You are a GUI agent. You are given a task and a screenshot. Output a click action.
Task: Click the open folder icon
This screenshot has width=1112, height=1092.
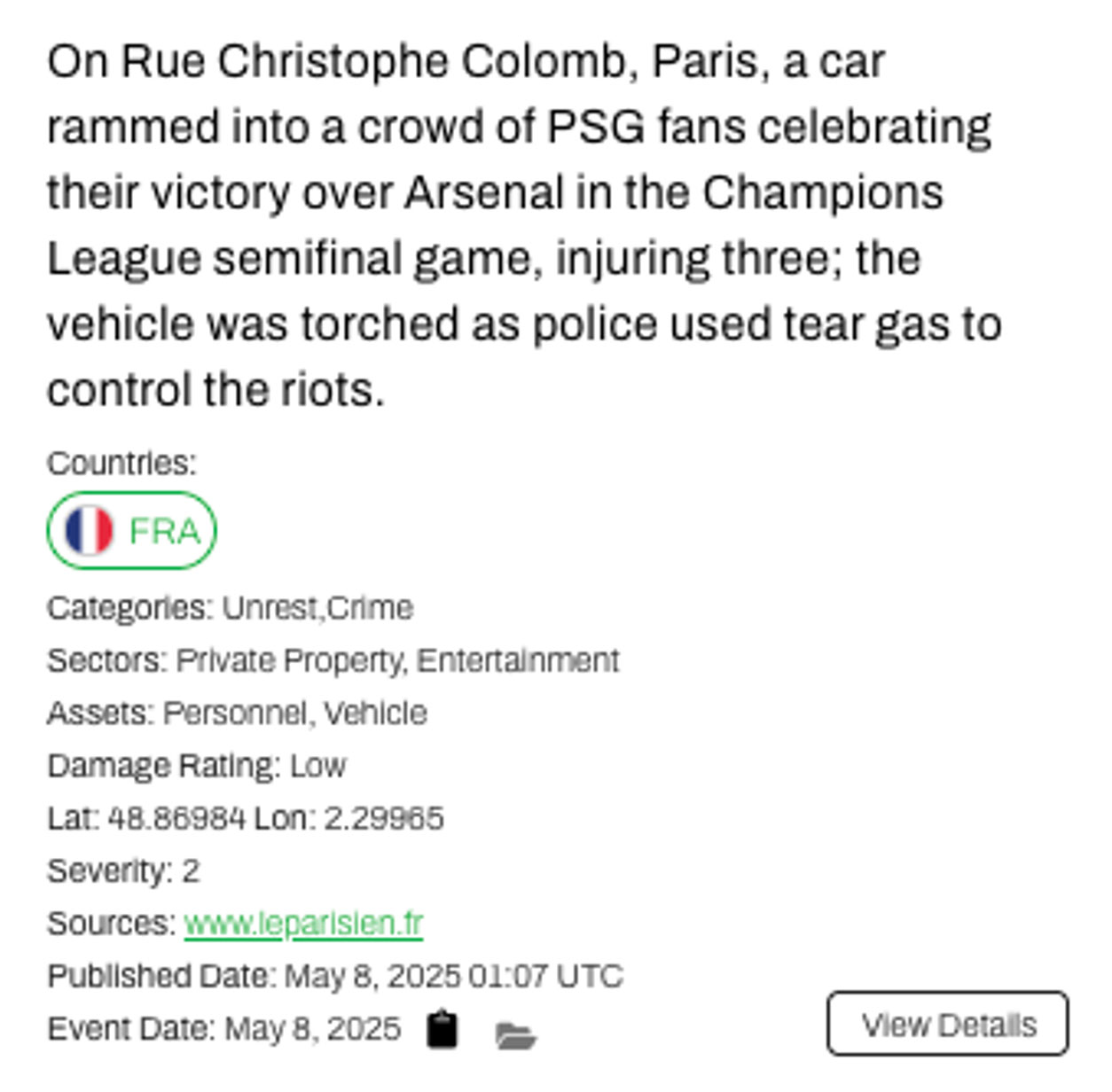point(515,1034)
